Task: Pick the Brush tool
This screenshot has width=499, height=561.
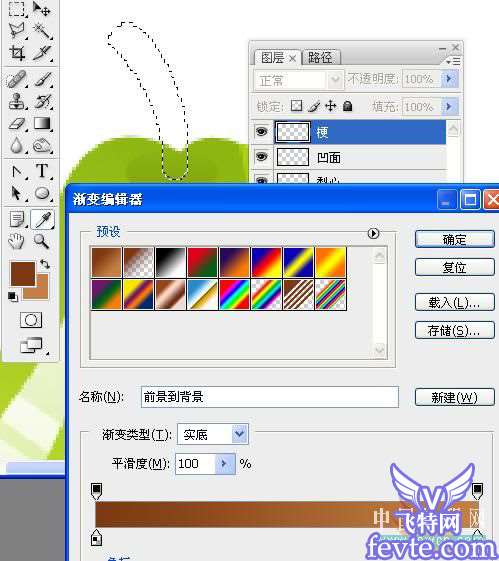Action: click(43, 79)
